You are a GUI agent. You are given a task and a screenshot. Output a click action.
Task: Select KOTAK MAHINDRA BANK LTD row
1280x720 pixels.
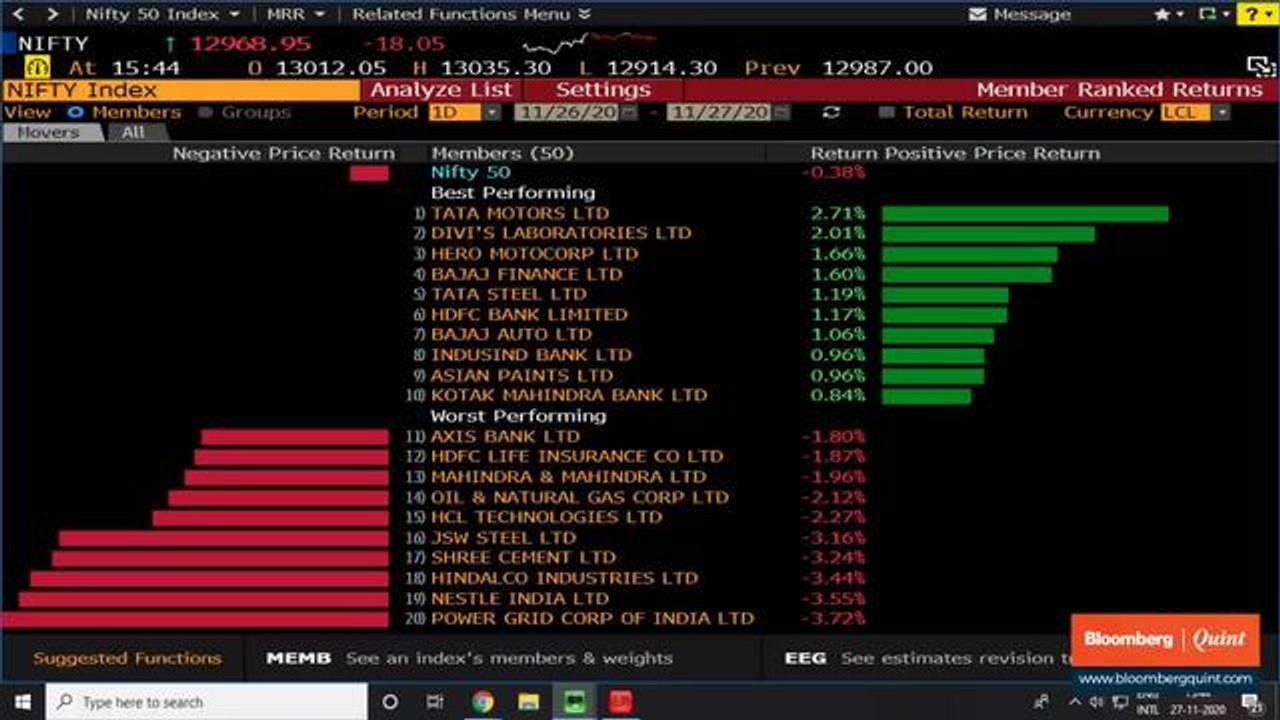568,395
